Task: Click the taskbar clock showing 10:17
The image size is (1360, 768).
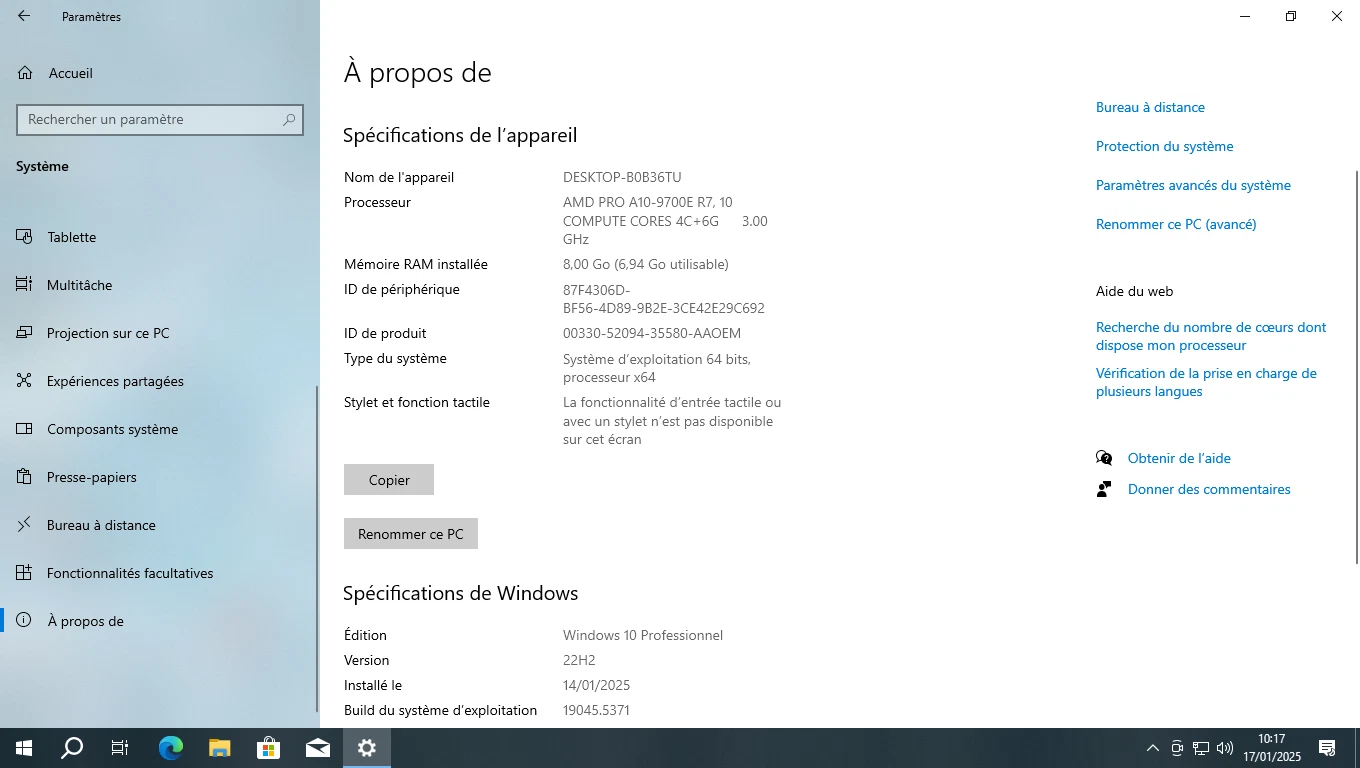Action: (x=1271, y=747)
